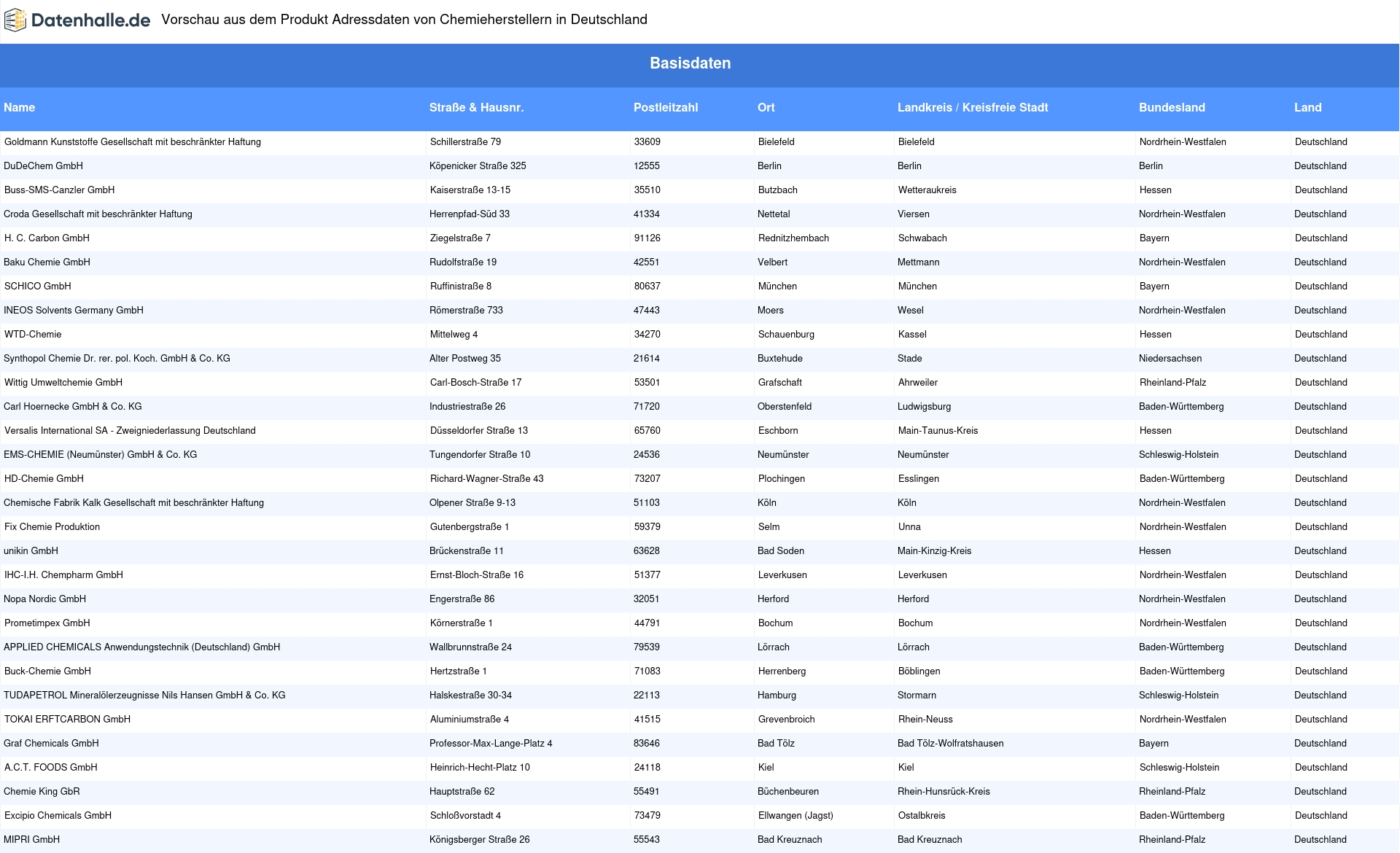This screenshot has width=1400, height=853.
Task: Click Chemische Fabrik Kalk Gesellschaft entry
Action: pyautogui.click(x=133, y=503)
